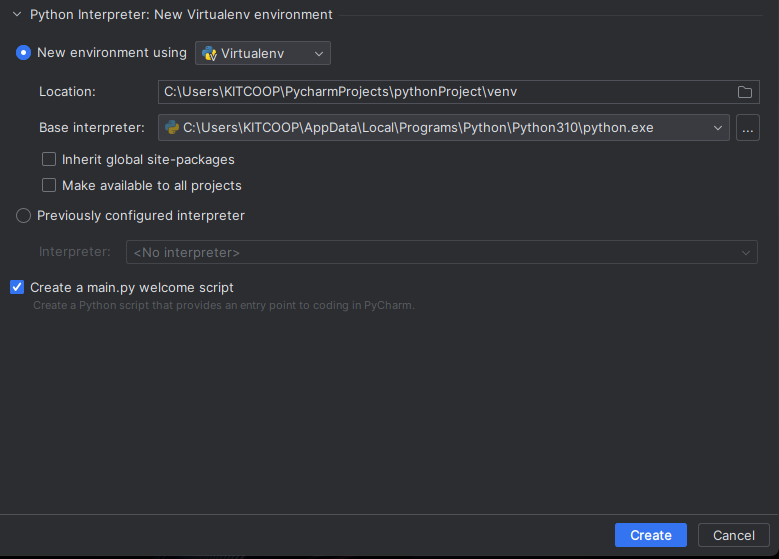This screenshot has width=779, height=559.
Task: Open the No interpreter dropdown list
Action: pos(442,252)
